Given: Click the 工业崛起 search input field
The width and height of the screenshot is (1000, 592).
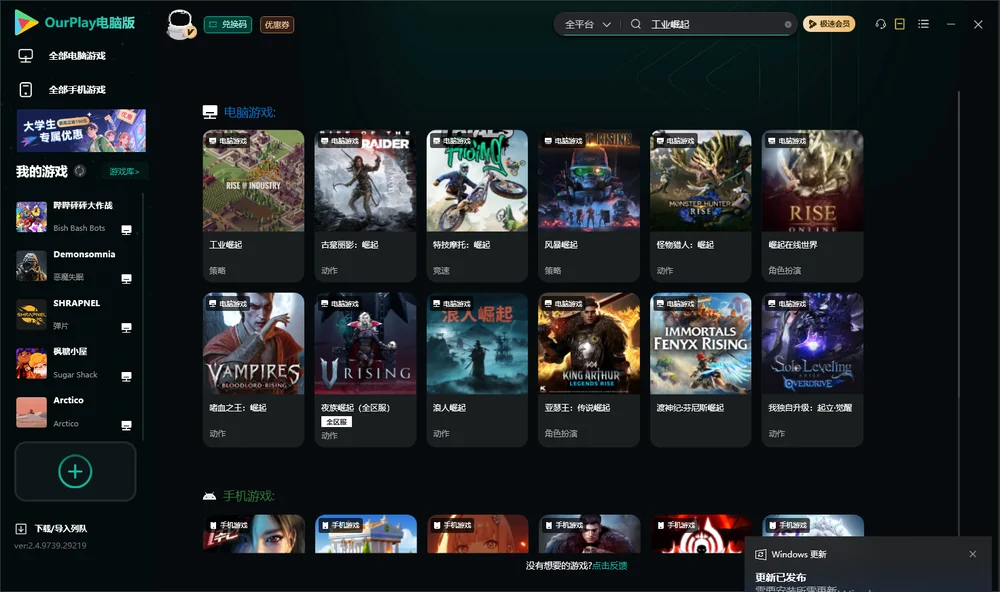Looking at the screenshot, I should click(716, 24).
